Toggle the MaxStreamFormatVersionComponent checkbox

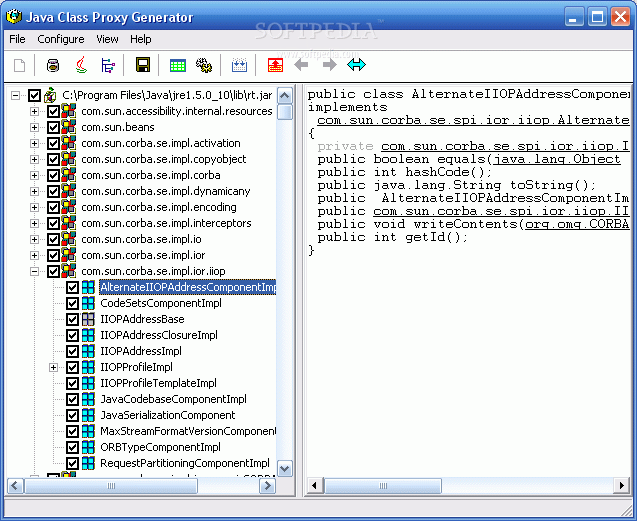72,431
